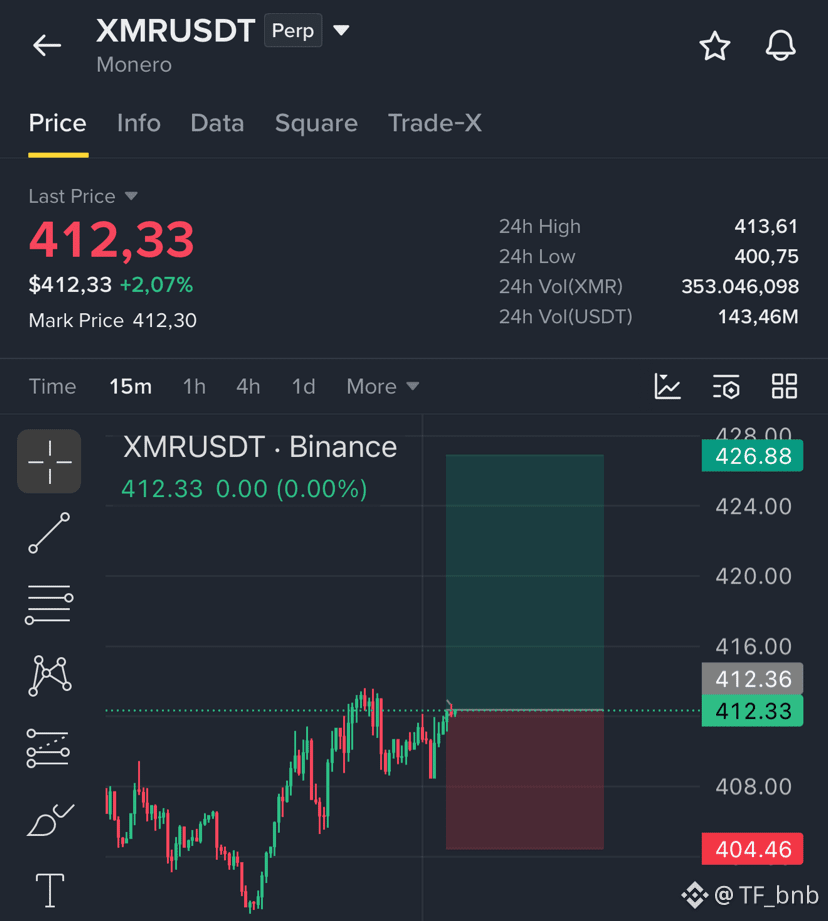Screen dimensions: 828x921
Task: Go back using the arrow icon
Action: coord(47,45)
